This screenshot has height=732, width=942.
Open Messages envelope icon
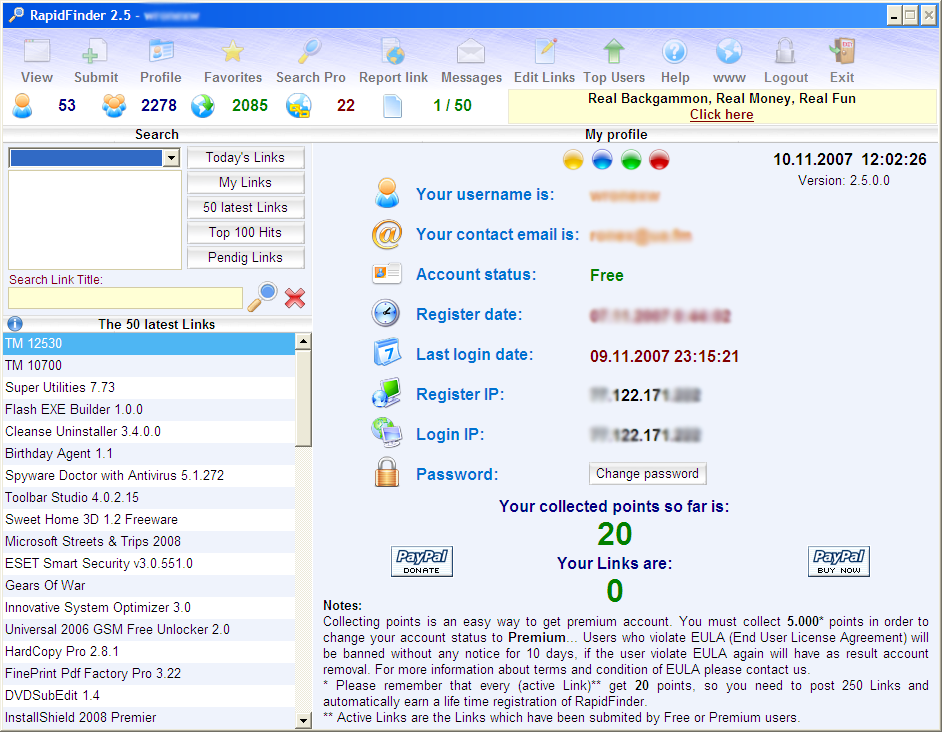[x=470, y=51]
